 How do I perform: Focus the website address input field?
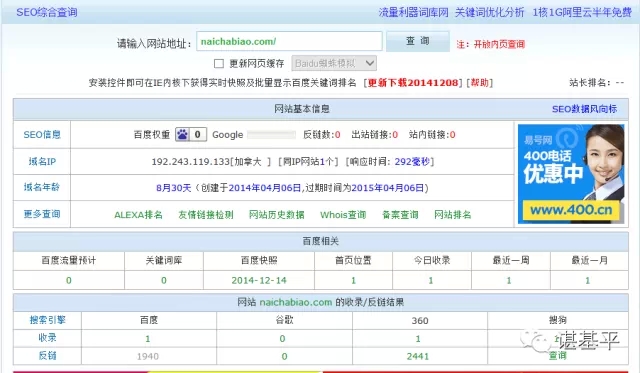[289, 41]
